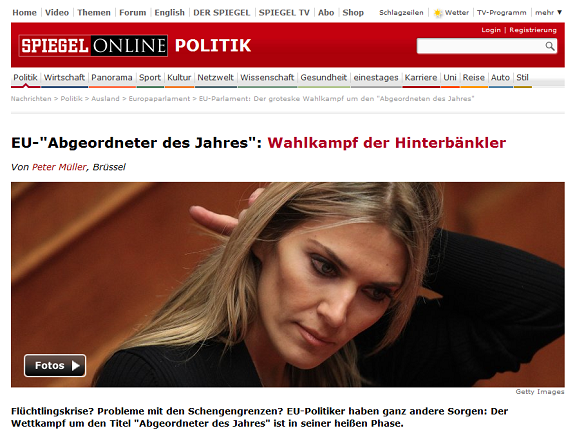Click into the search input field
This screenshot has height=435, width=575.
click(x=481, y=46)
